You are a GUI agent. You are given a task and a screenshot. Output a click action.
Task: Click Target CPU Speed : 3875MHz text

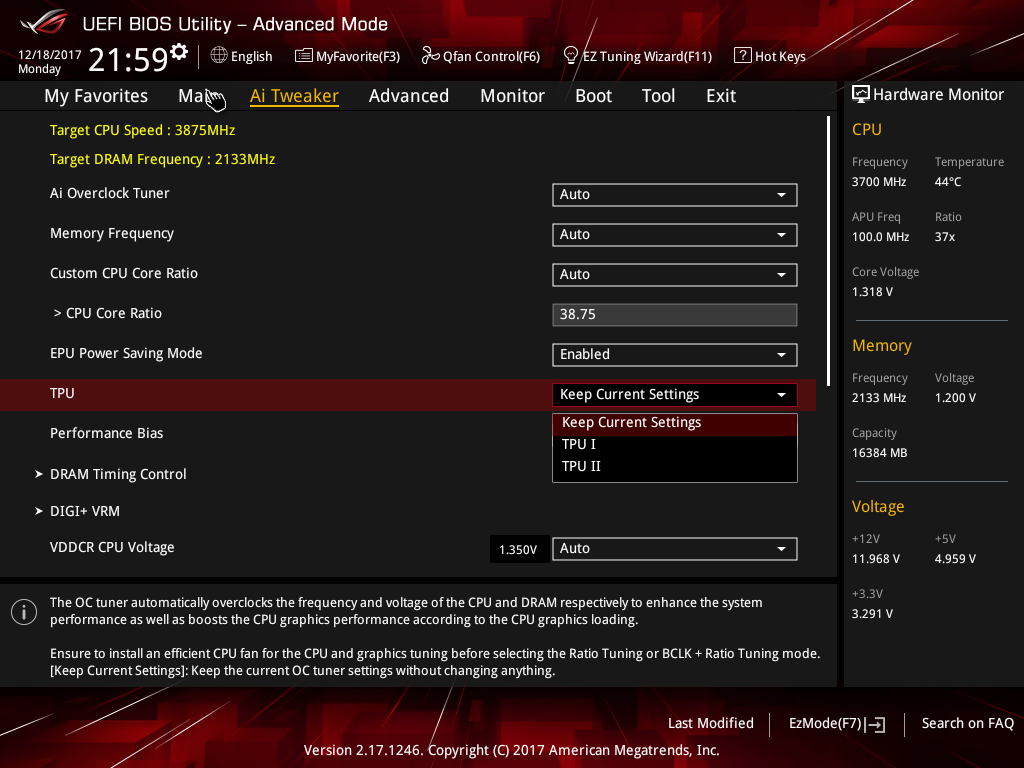click(x=142, y=130)
